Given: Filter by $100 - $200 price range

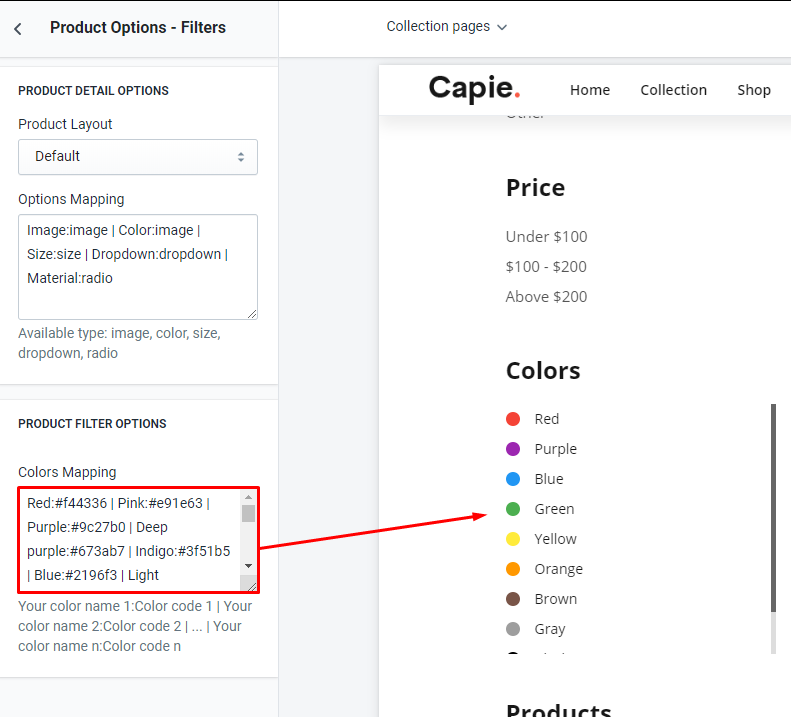Looking at the screenshot, I should tap(547, 267).
